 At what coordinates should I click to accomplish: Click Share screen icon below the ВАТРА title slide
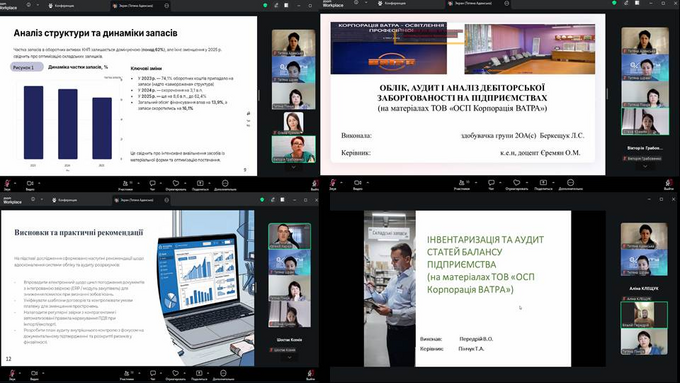click(543, 185)
